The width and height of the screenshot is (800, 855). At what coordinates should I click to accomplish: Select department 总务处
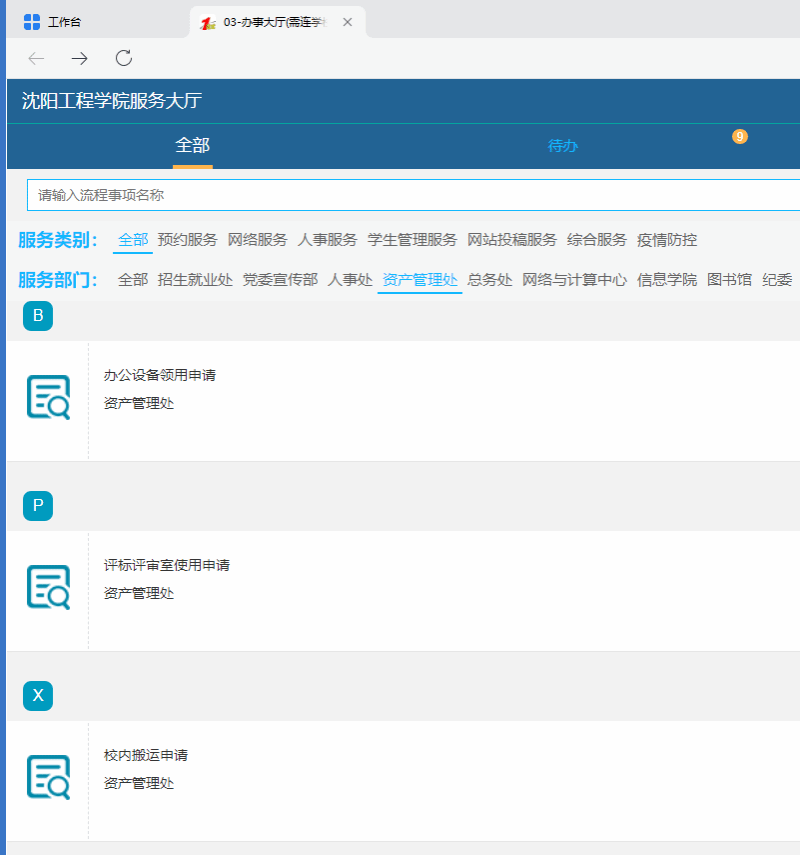(x=490, y=280)
